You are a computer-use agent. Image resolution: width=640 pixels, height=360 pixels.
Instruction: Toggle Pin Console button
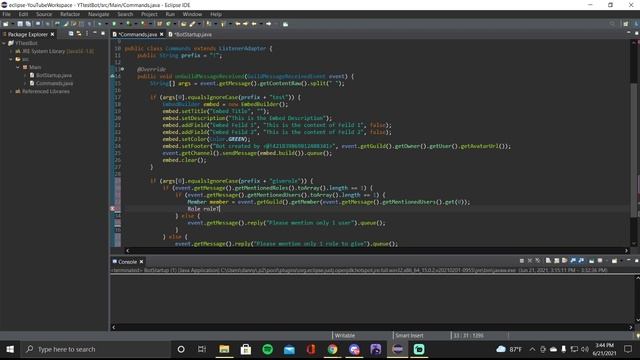coord(591,260)
